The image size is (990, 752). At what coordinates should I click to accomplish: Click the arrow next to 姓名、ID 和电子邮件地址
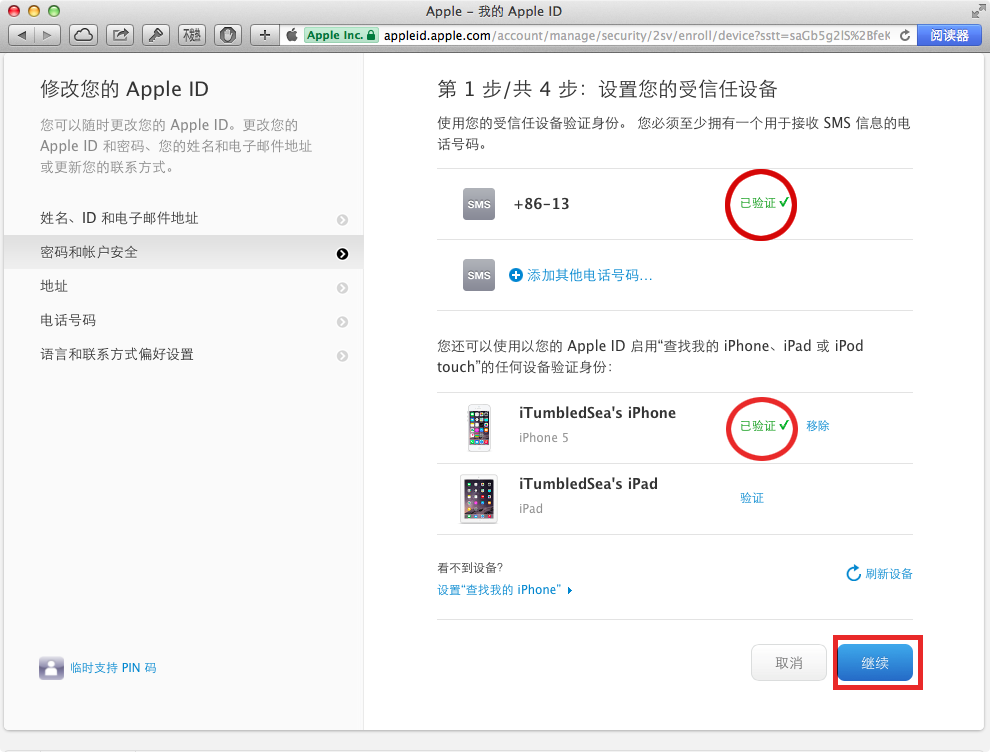pyautogui.click(x=342, y=220)
